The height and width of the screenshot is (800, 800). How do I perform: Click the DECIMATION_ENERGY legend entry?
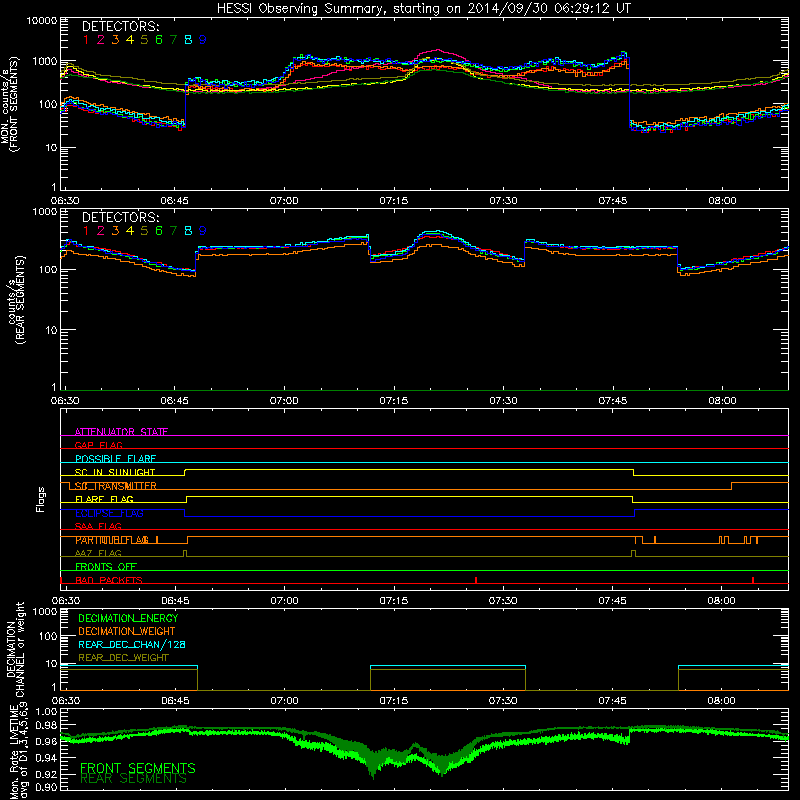128,618
